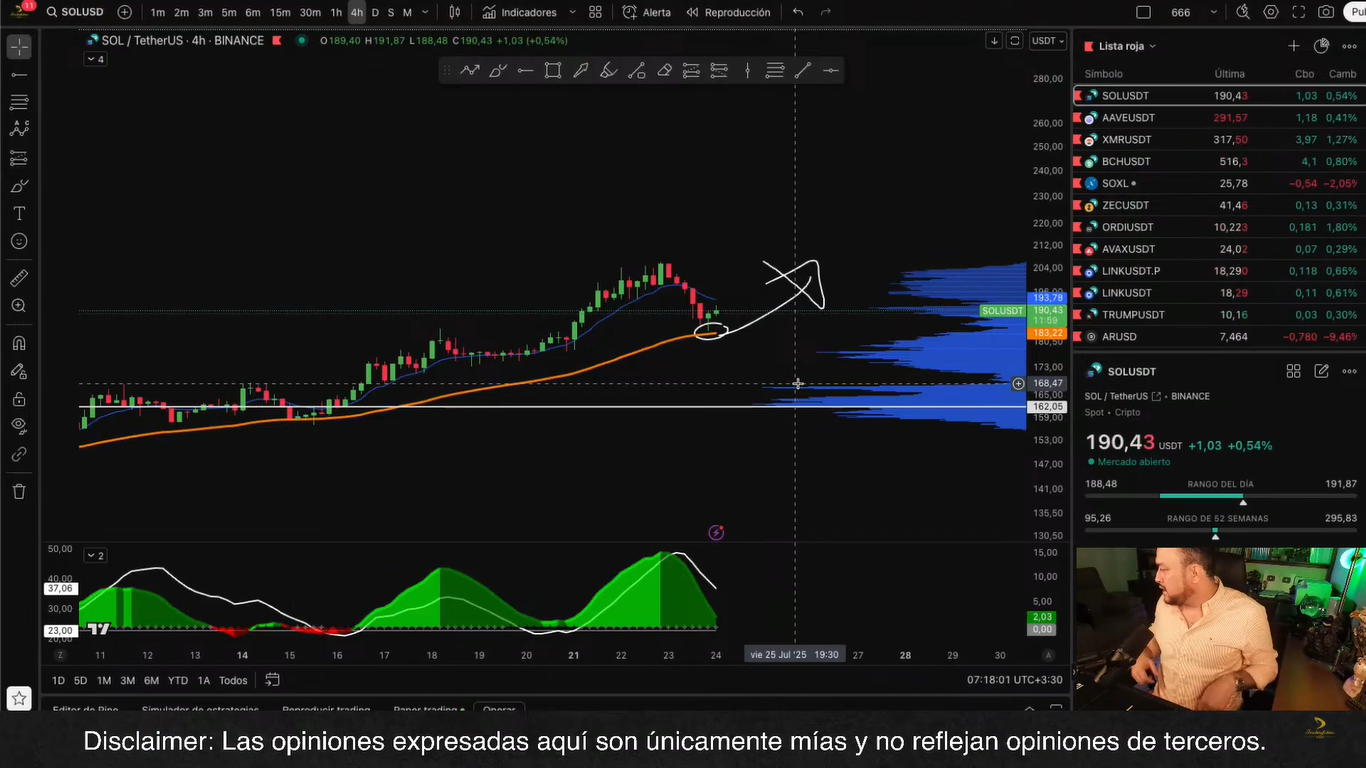This screenshot has width=1366, height=768.
Task: Select the 3M date range button
Action: [x=127, y=680]
